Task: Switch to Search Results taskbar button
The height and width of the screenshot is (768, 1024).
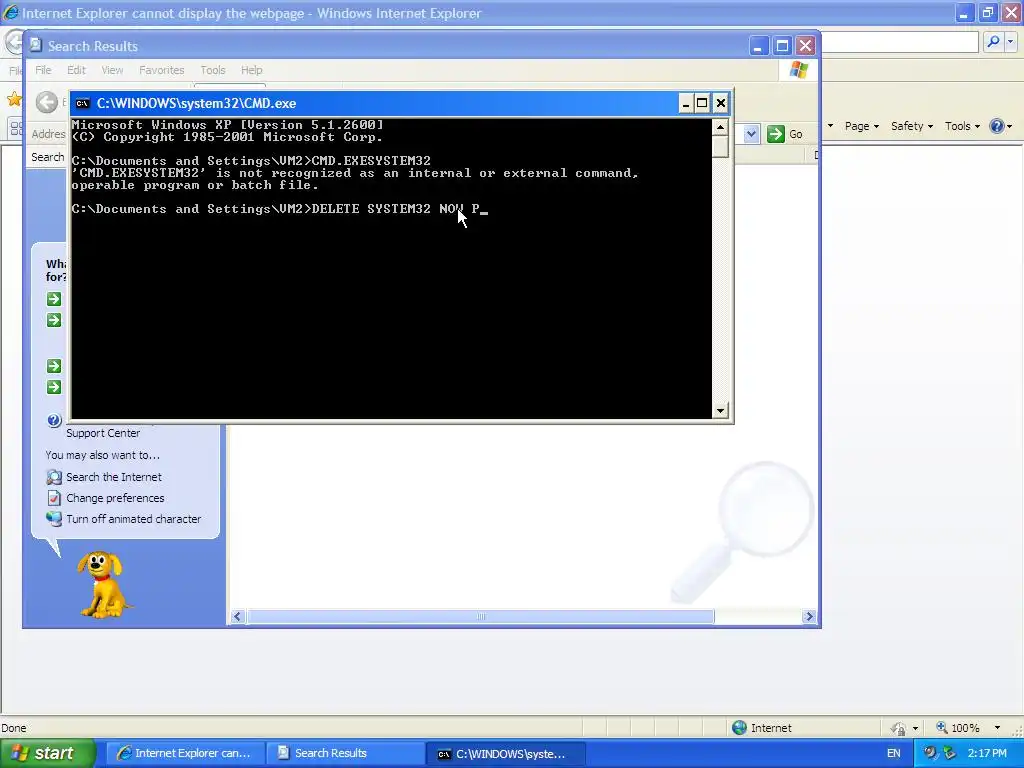Action: coord(344,753)
